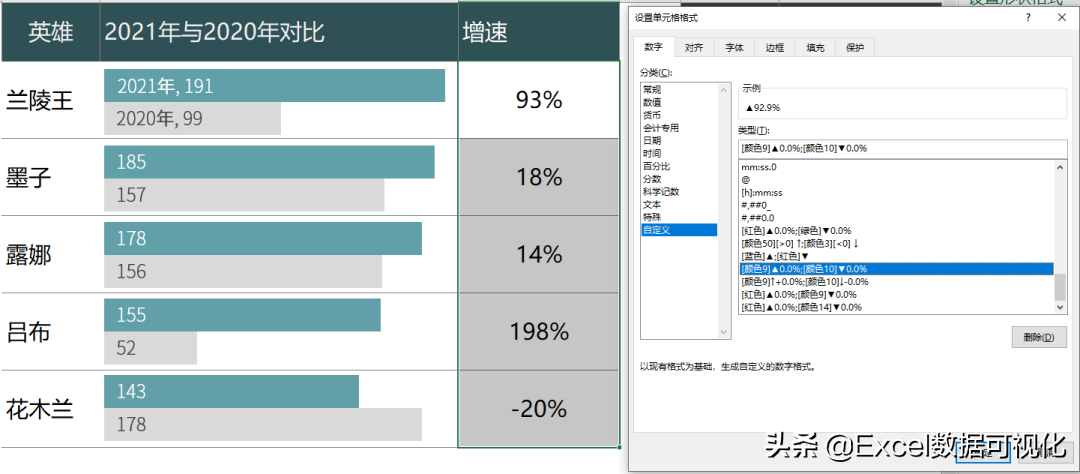Select the 花木兰 cell

click(51, 409)
